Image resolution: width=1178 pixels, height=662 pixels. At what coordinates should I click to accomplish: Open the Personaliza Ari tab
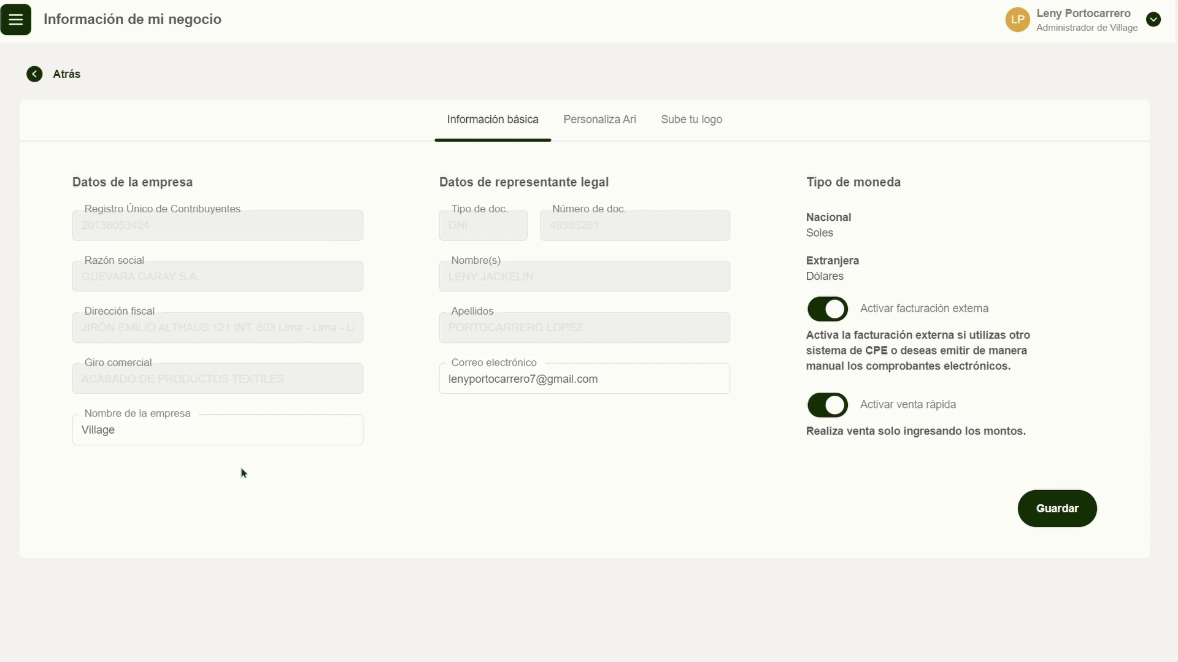600,119
